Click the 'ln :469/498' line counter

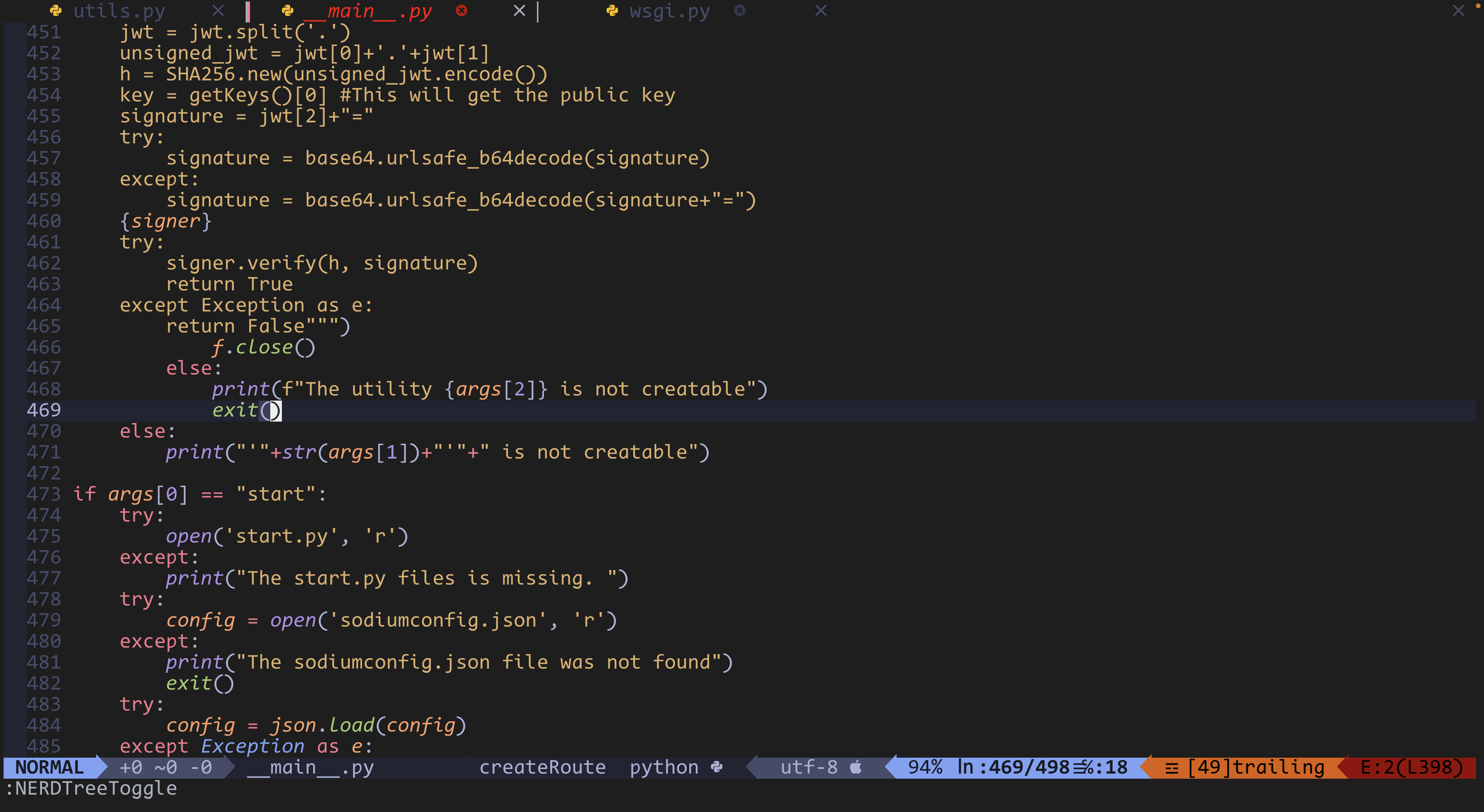(x=1014, y=767)
